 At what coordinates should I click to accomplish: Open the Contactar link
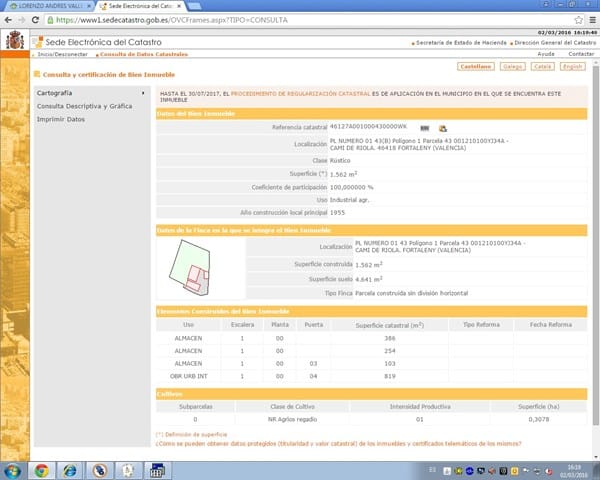(x=581, y=54)
